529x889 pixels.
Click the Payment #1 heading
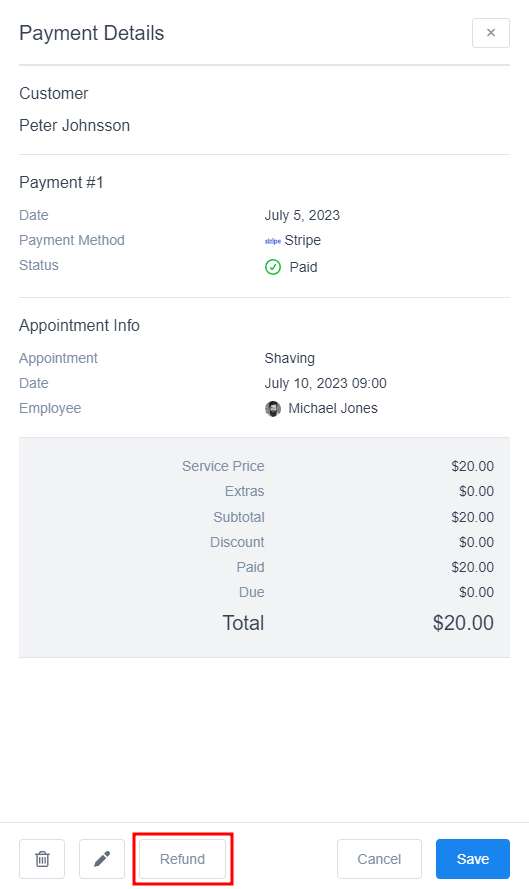(61, 183)
